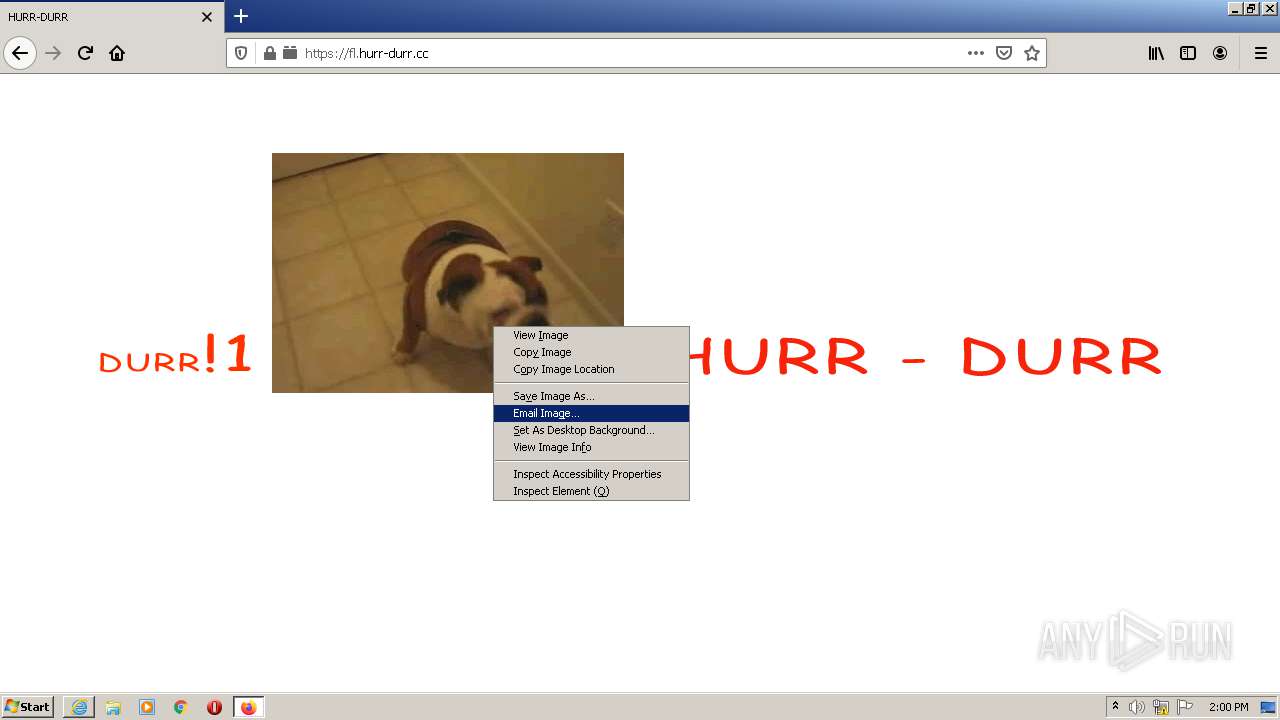Screen dimensions: 1280x720
Task: Show hidden tray icons arrow
Action: 1115,707
